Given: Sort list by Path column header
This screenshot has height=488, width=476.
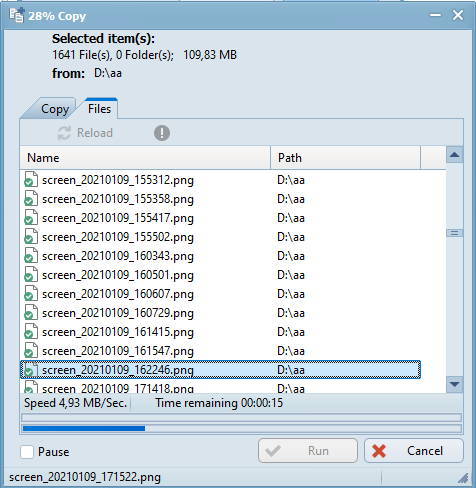Looking at the screenshot, I should [x=345, y=158].
